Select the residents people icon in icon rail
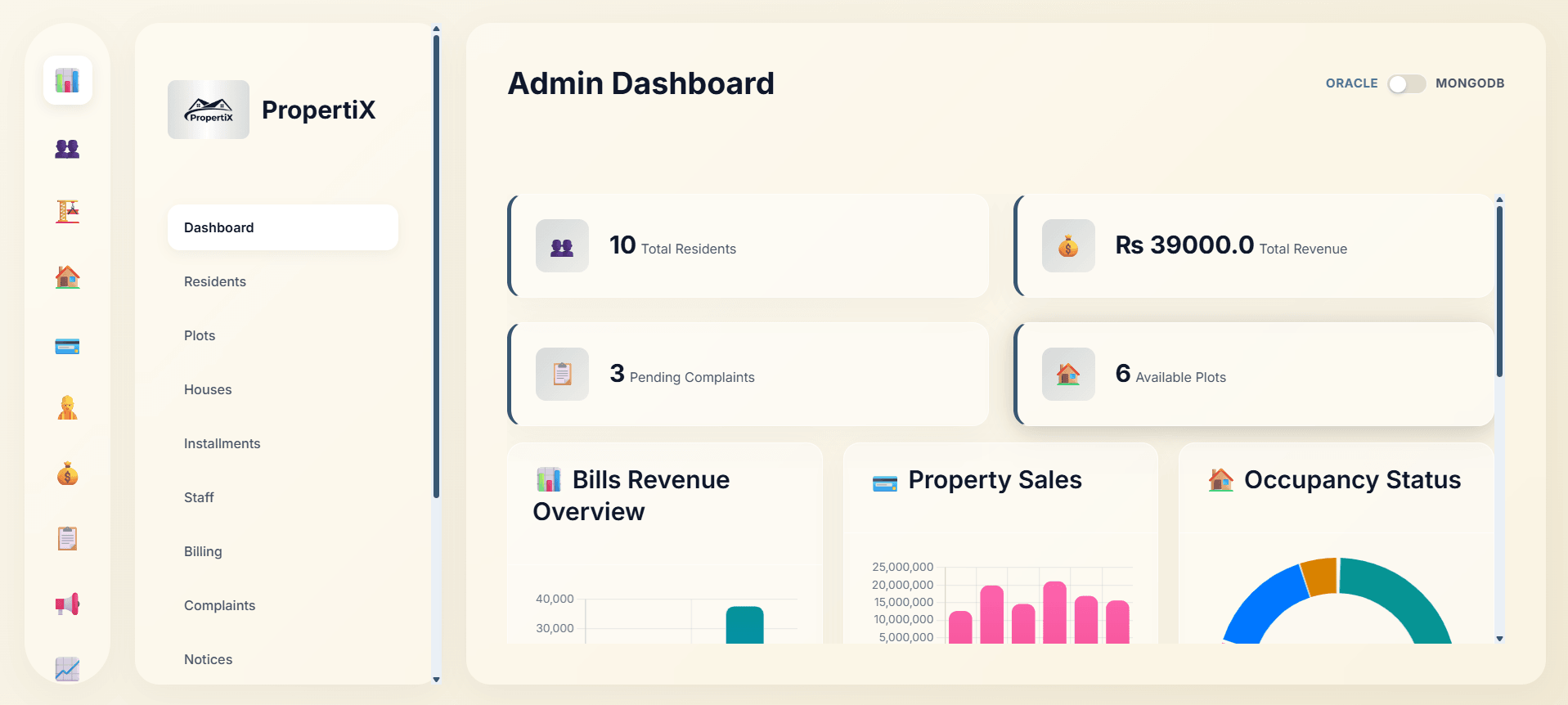The height and width of the screenshot is (705, 1568). [x=67, y=148]
